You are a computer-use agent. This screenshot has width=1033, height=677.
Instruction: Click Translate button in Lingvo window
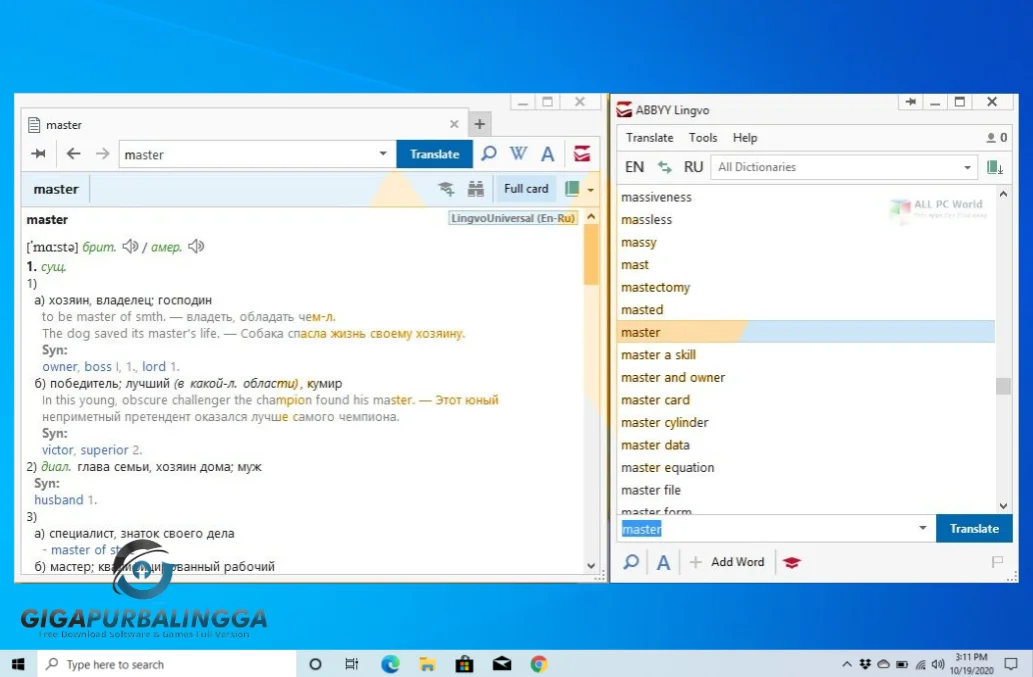(x=974, y=529)
